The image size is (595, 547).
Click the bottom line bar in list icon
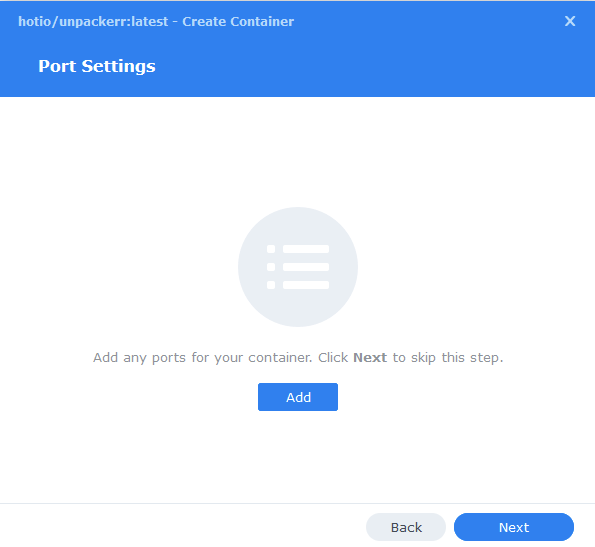tap(306, 285)
